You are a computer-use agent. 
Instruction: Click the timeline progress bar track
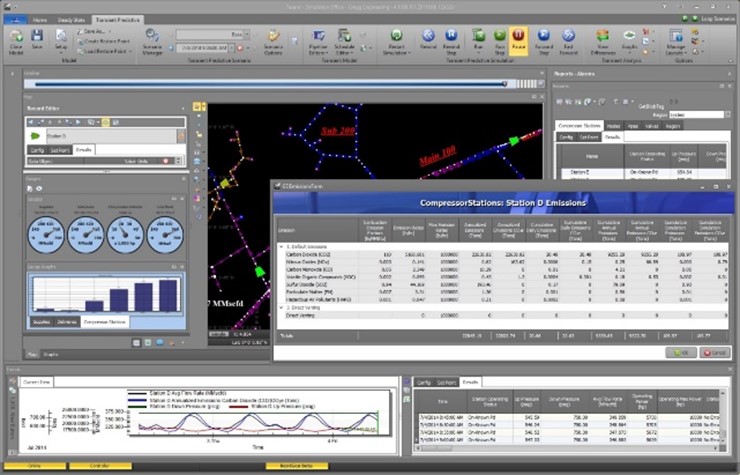tap(269, 84)
